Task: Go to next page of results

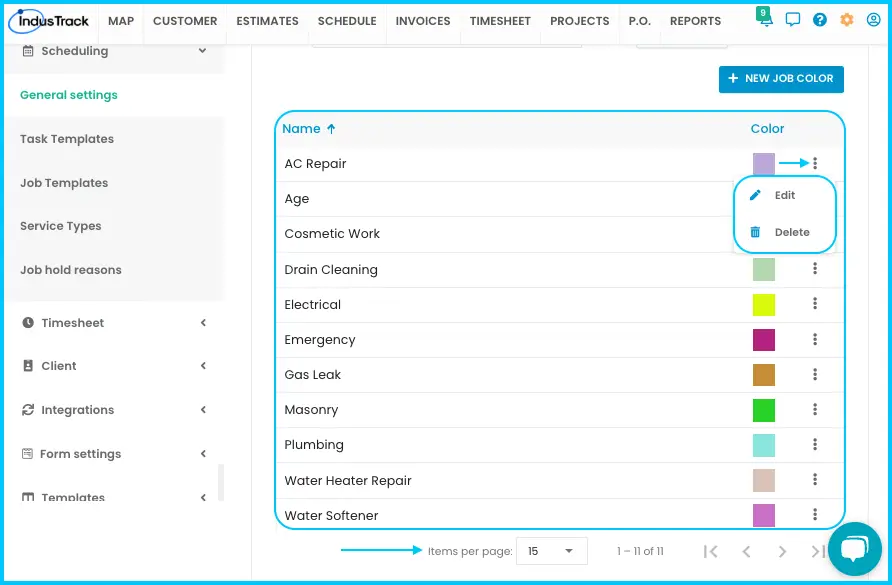Action: (782, 551)
